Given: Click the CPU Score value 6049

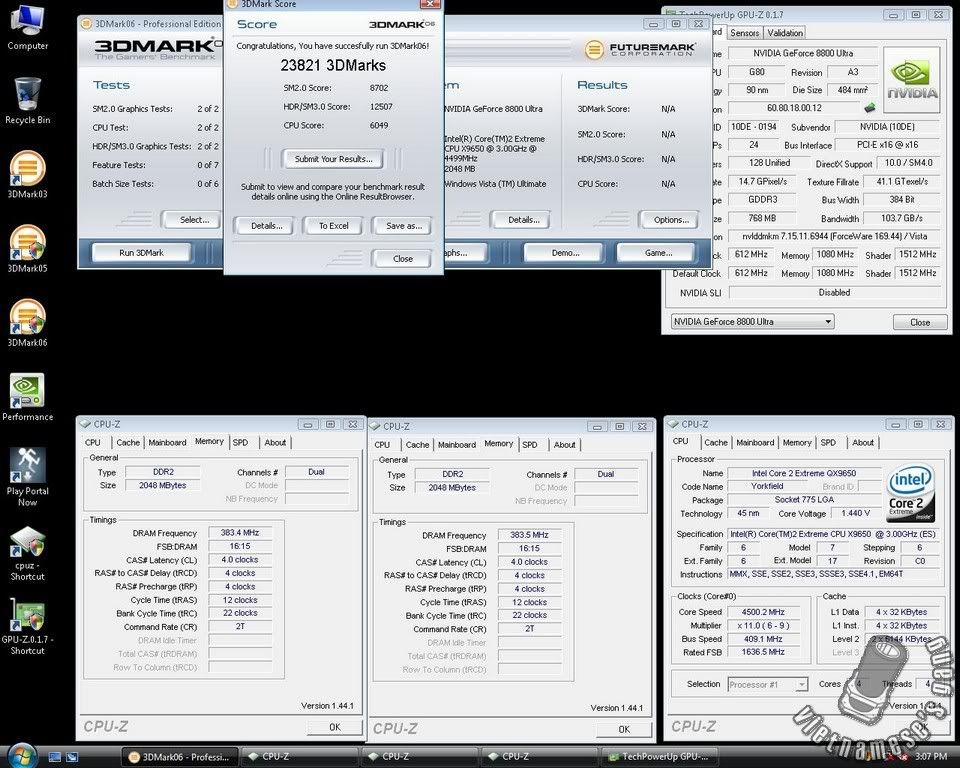Looking at the screenshot, I should click(x=379, y=126).
